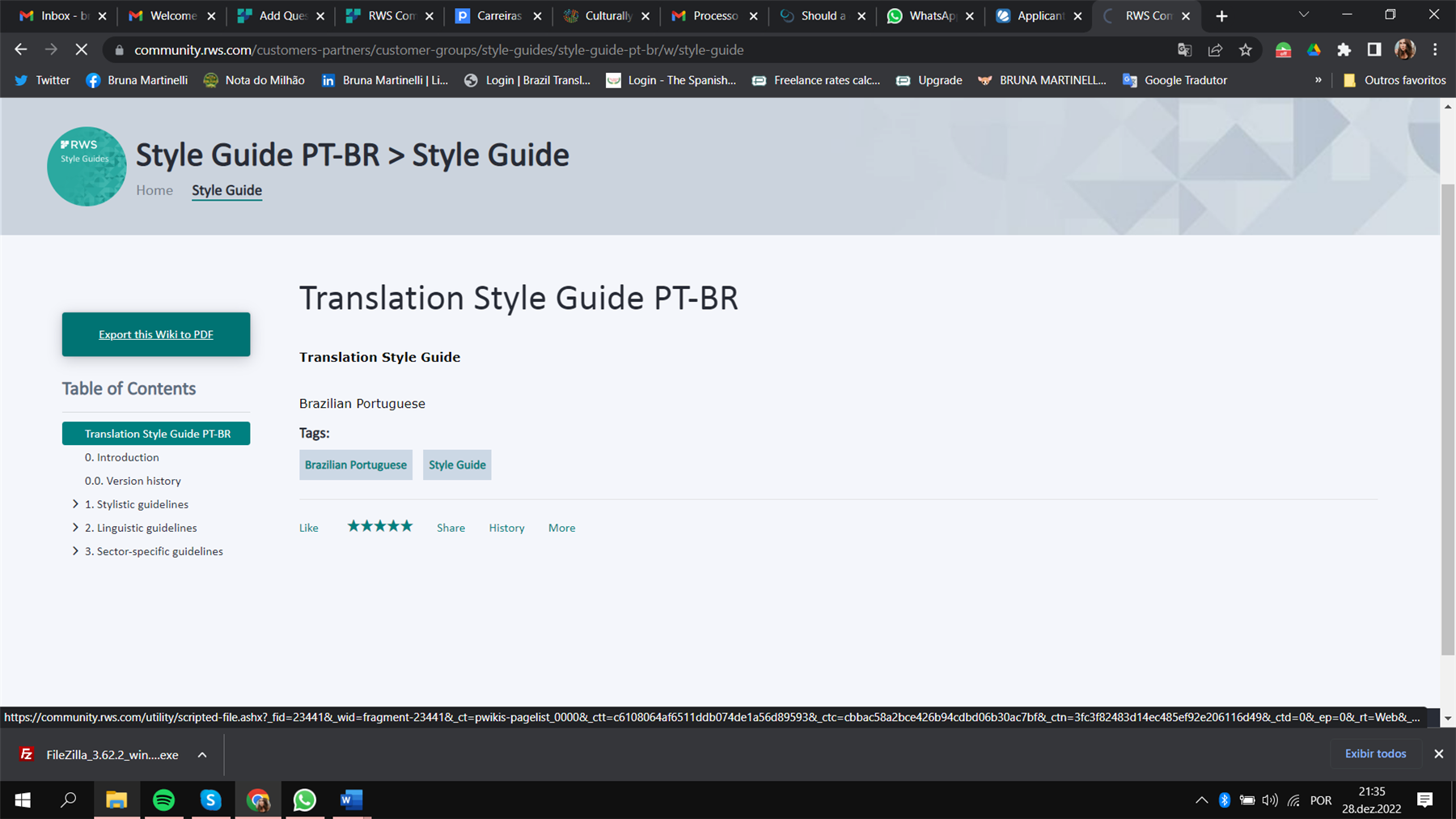Click the page vertical scrollbar
This screenshot has height=819, width=1456.
click(x=1448, y=419)
